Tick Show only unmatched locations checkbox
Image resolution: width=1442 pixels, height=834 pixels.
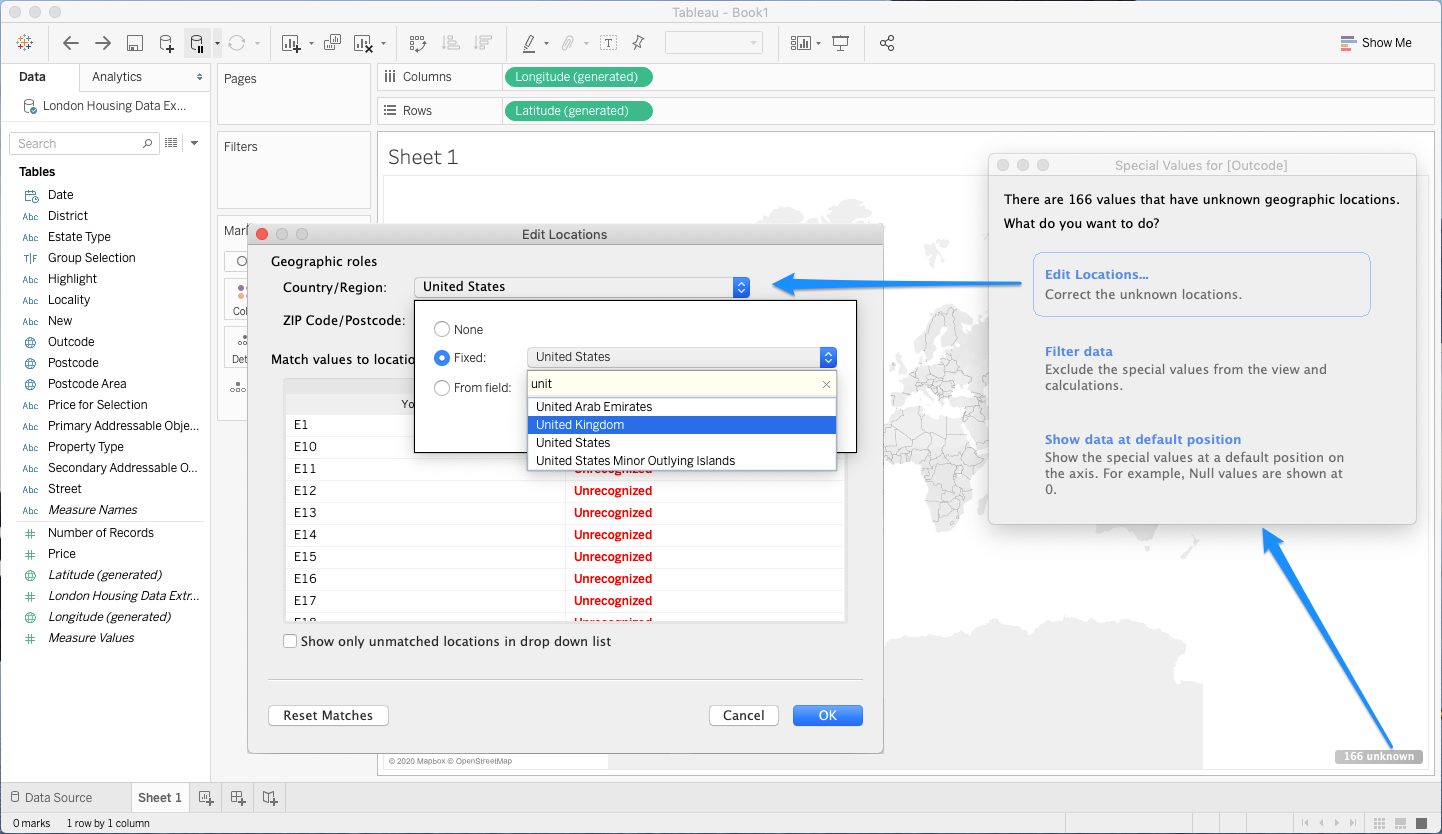coord(290,641)
